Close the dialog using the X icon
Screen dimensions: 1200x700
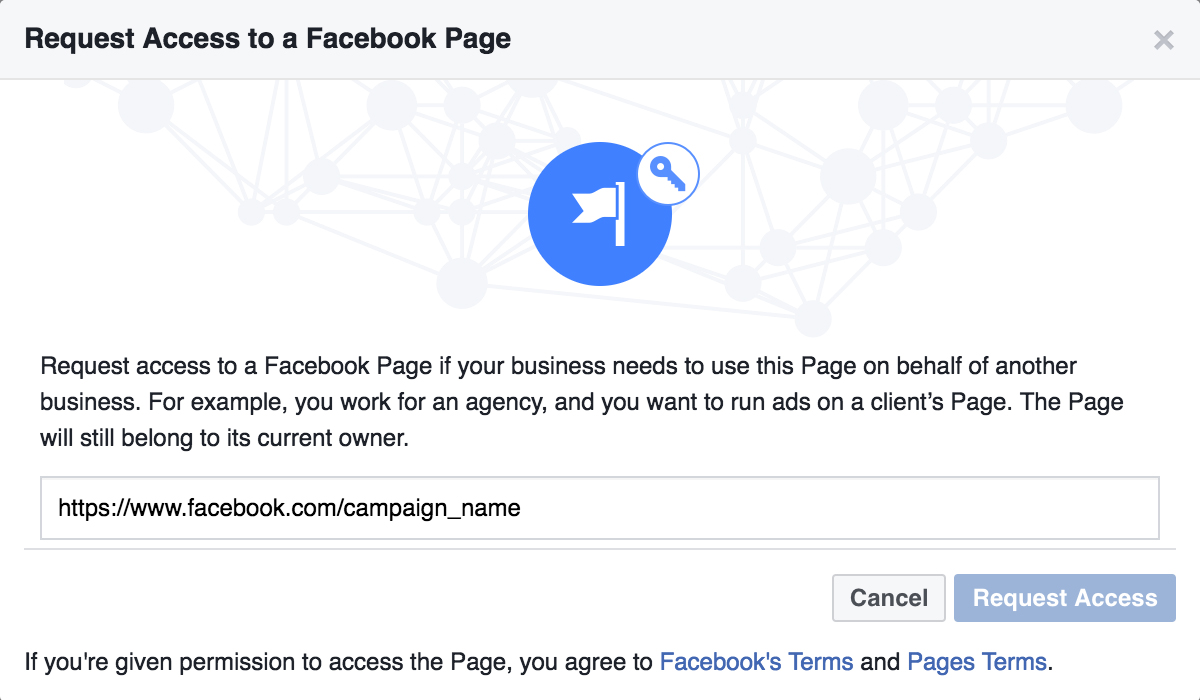[1163, 40]
